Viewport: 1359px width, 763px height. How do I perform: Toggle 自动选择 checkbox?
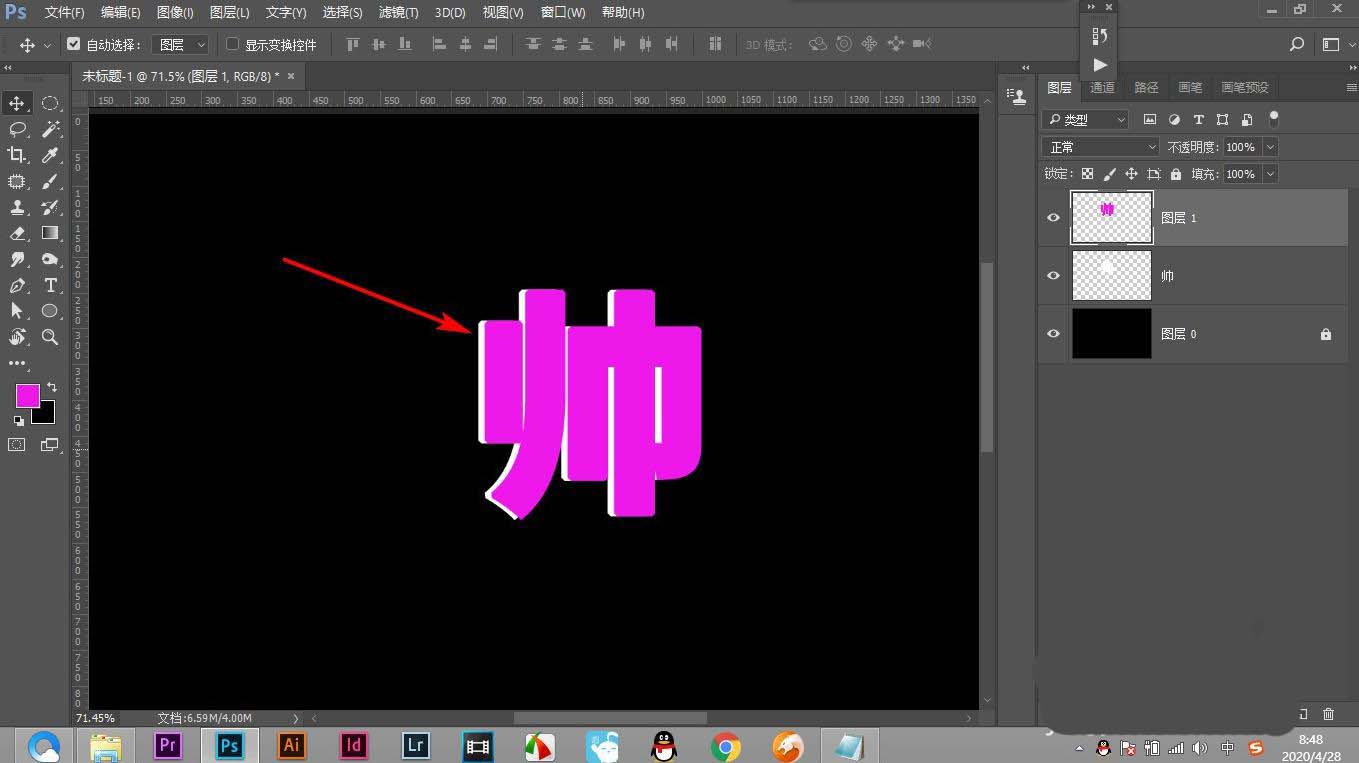click(x=73, y=44)
